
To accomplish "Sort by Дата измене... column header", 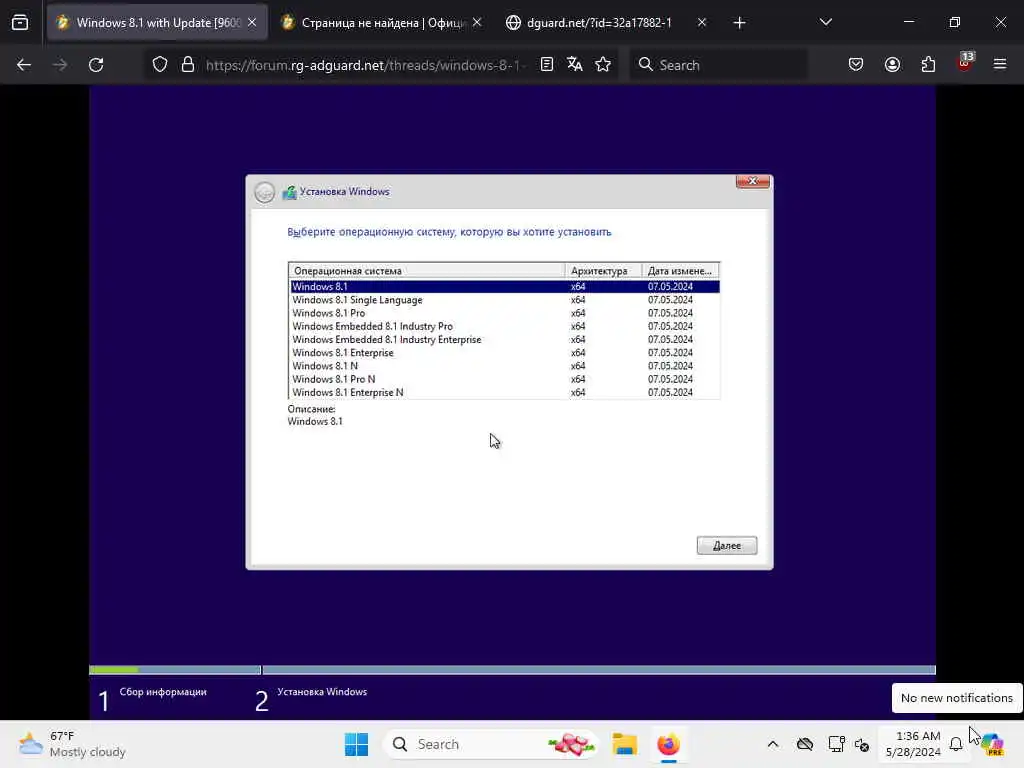I will coord(680,270).
